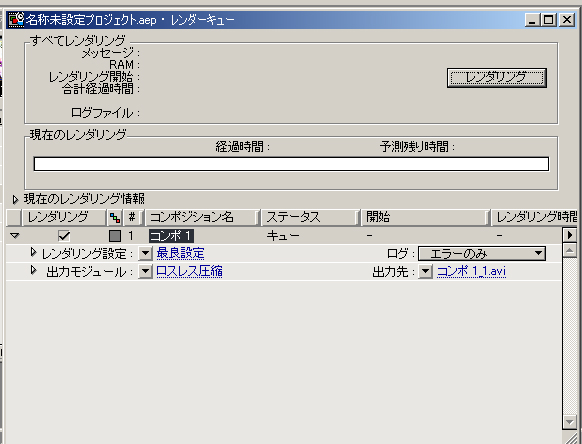
Task: Open the 出力先 dropdown arrow
Action: (x=425, y=271)
